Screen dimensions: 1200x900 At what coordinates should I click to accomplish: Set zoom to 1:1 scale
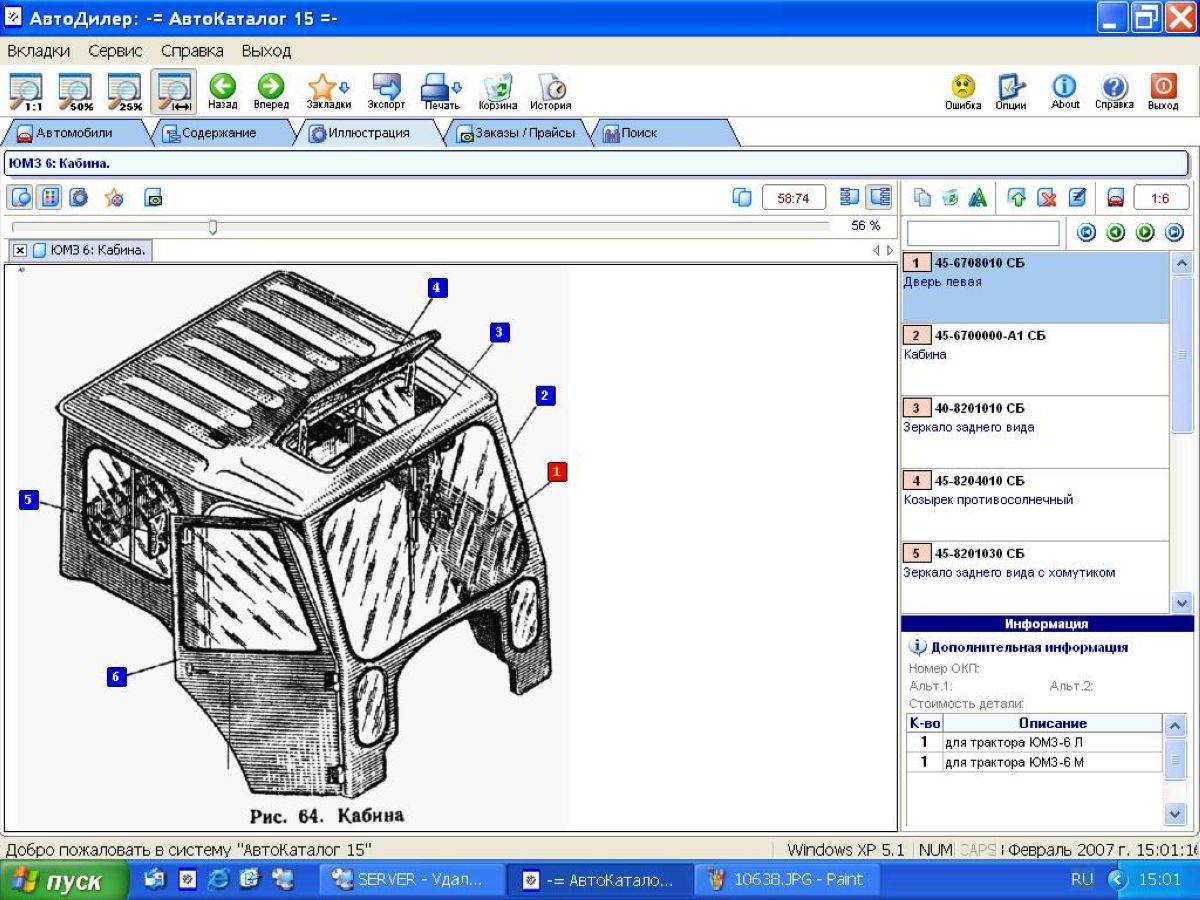(25, 91)
